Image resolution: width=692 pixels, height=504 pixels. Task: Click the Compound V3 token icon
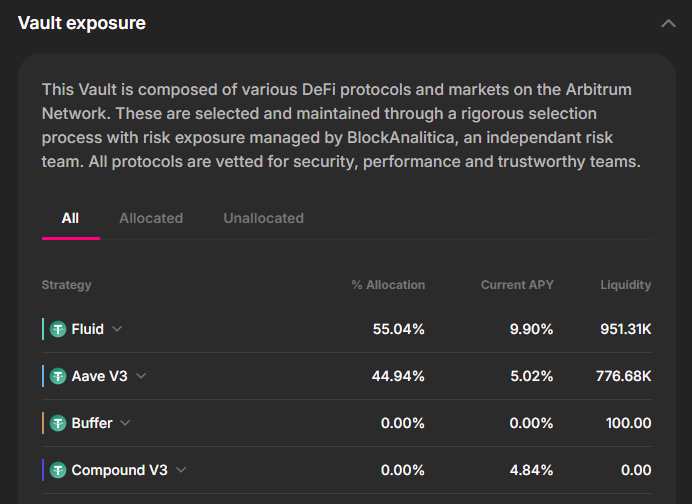tap(59, 470)
